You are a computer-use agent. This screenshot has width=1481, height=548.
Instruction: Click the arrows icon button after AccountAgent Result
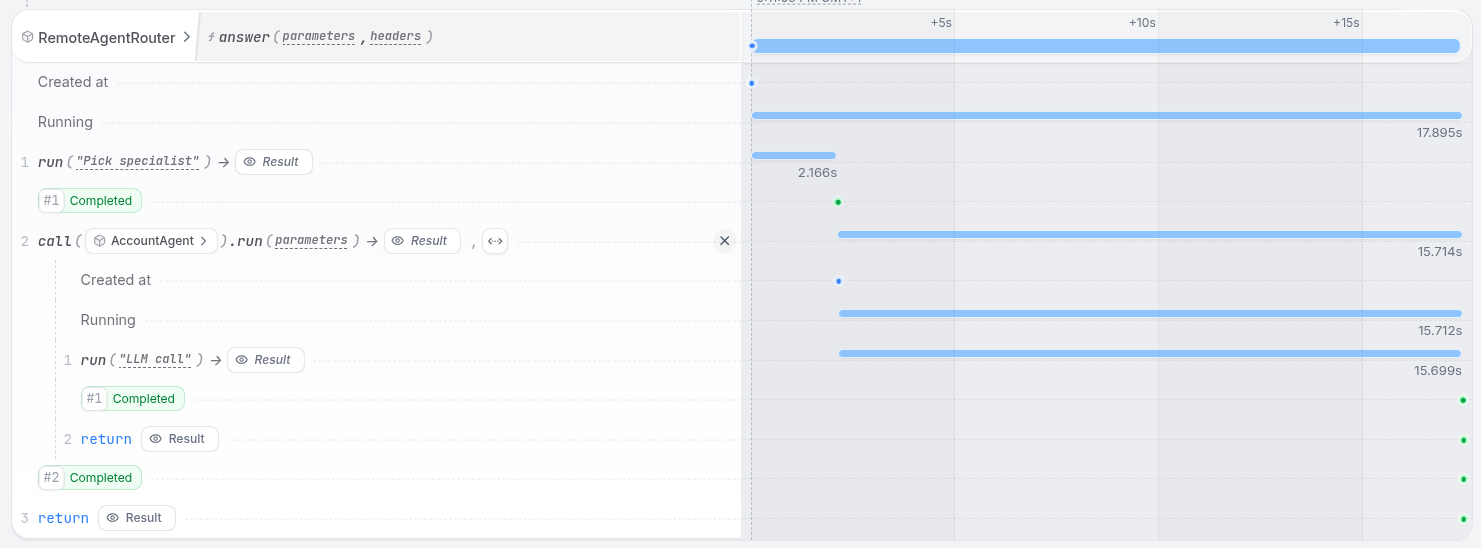(x=494, y=241)
